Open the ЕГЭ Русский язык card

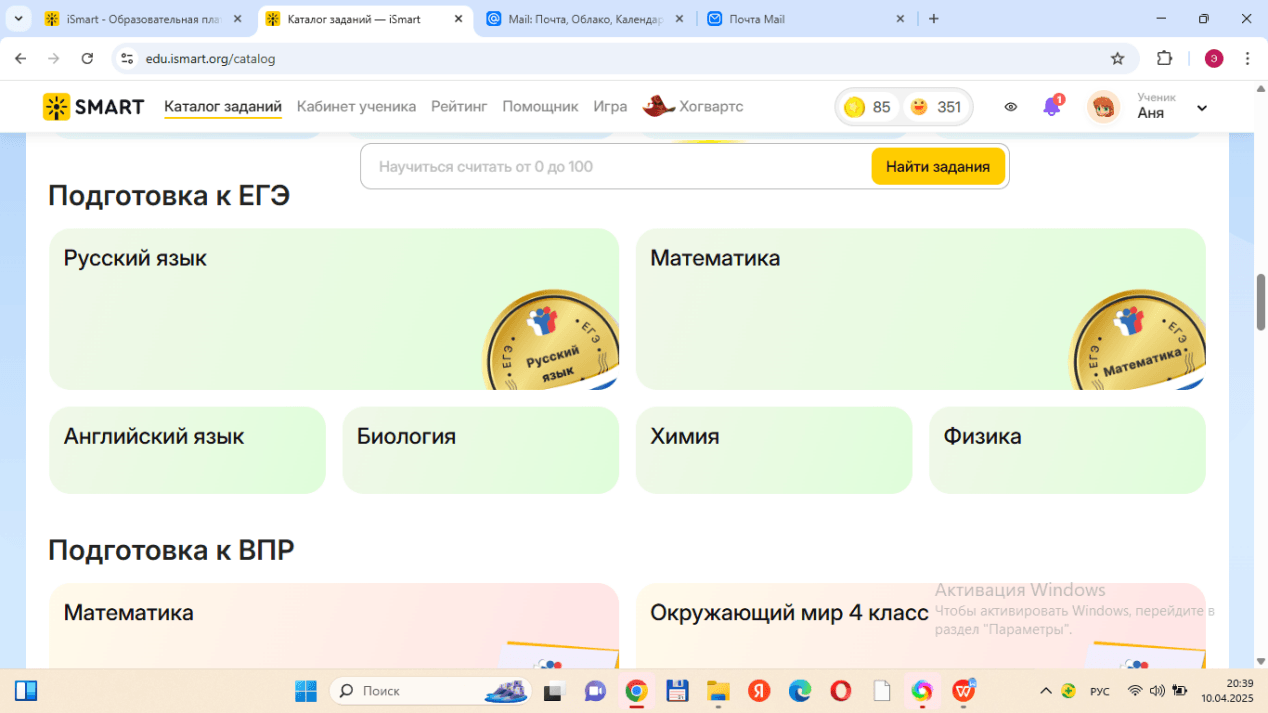click(334, 309)
